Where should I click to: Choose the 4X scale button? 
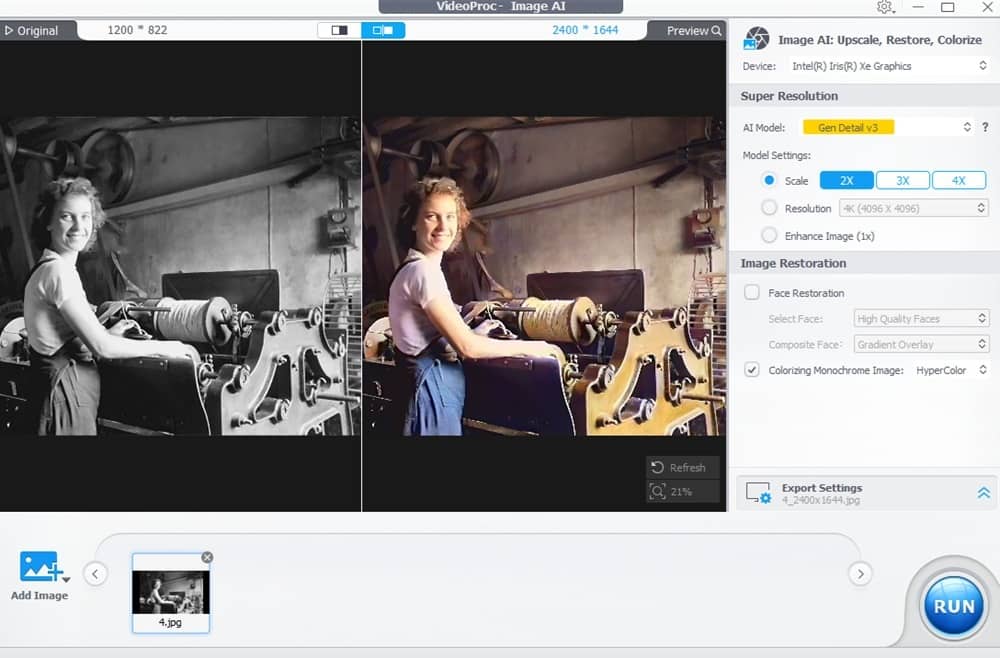tap(958, 181)
